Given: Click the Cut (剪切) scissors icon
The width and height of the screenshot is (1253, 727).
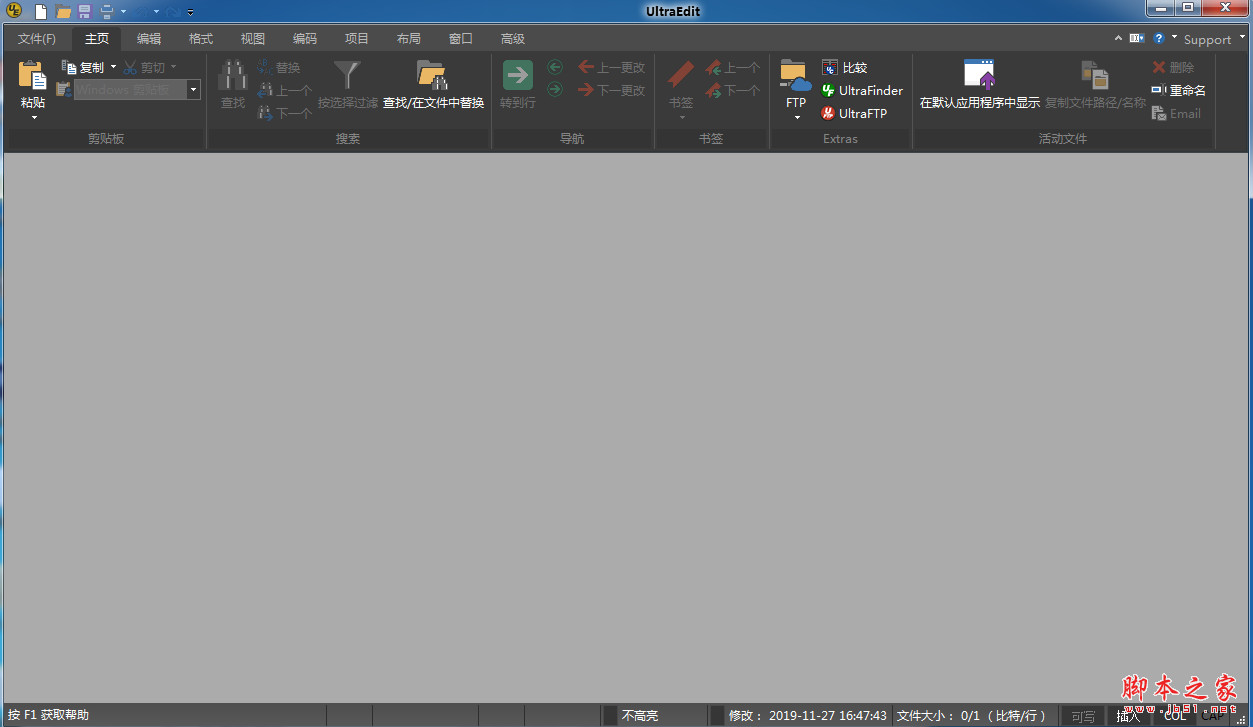Looking at the screenshot, I should tap(131, 67).
